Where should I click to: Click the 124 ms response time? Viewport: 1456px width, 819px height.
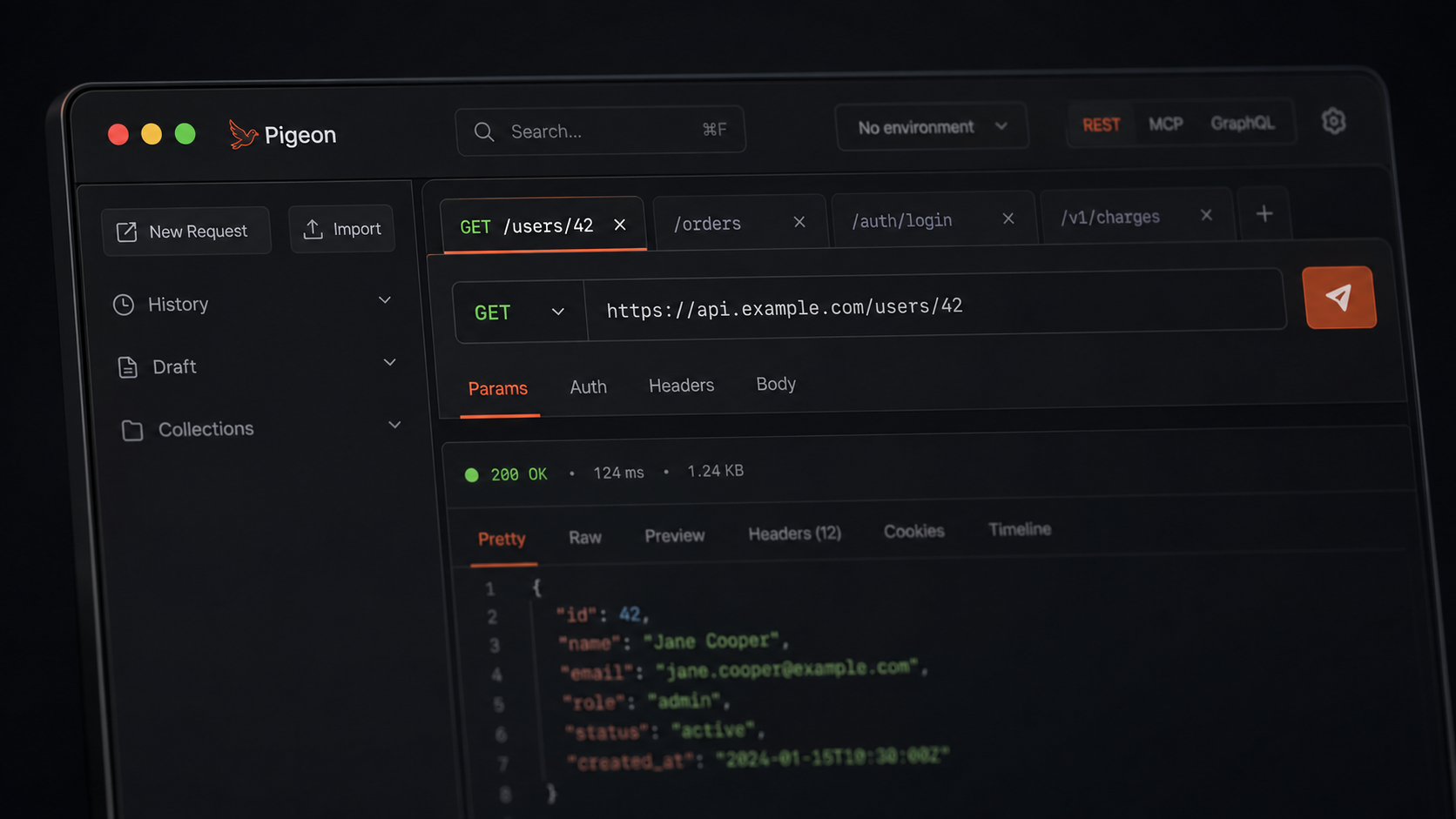tap(619, 473)
